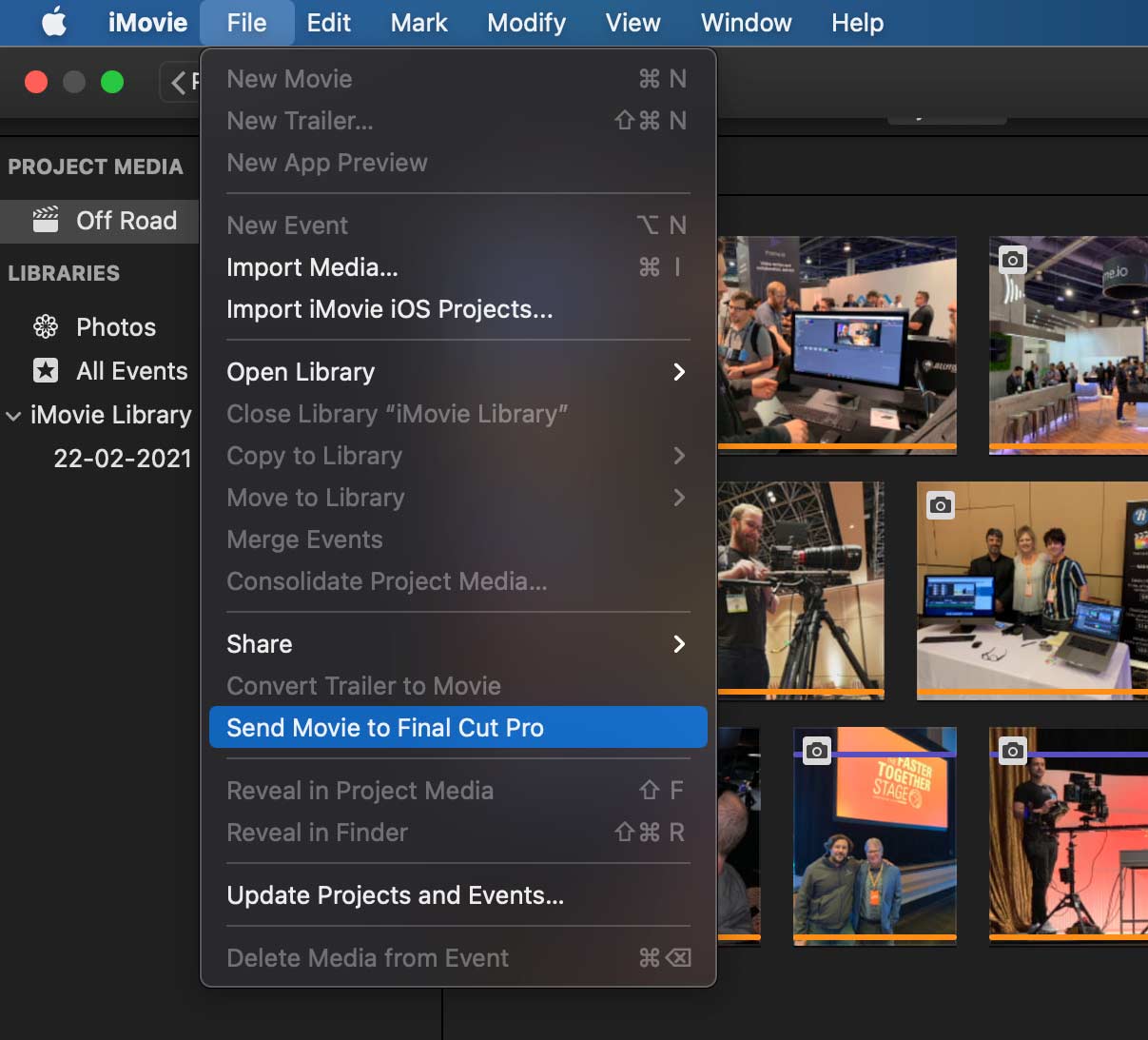
Task: Click the PROJECT MEDIA header
Action: 95,167
